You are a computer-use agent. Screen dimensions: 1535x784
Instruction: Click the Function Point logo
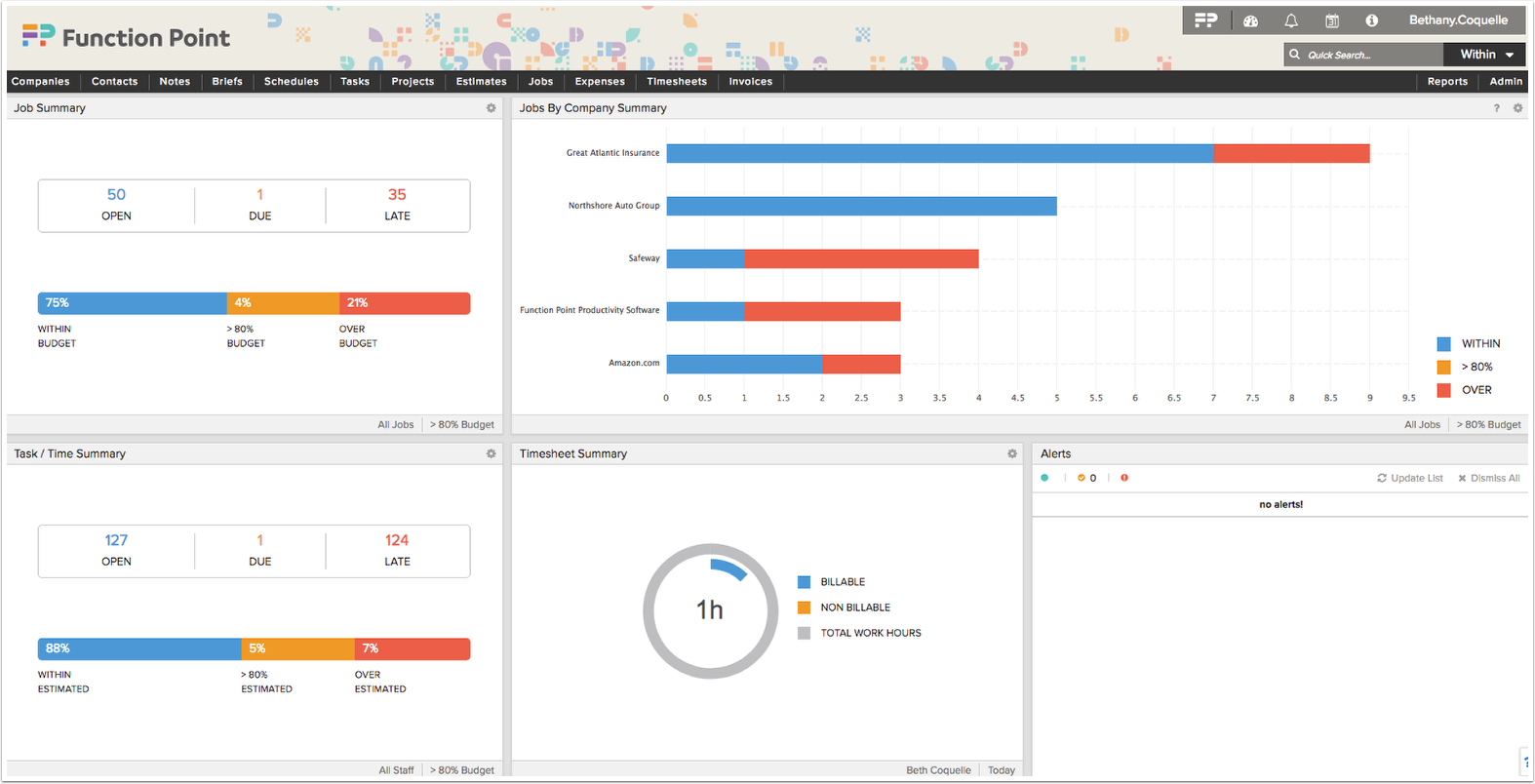pyautogui.click(x=126, y=37)
